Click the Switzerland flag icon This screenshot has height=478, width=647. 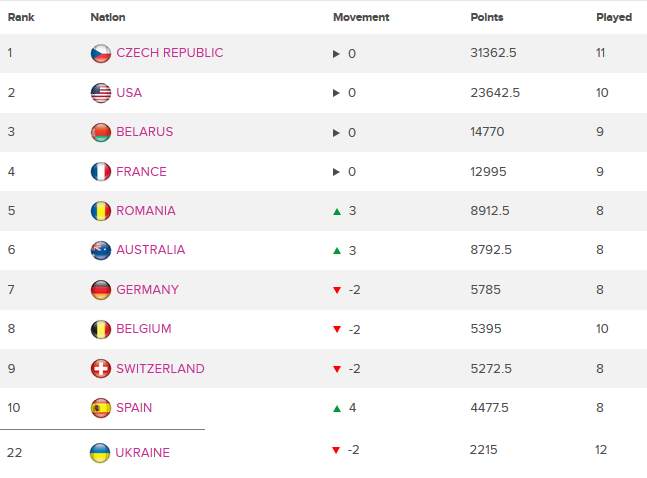coord(100,369)
